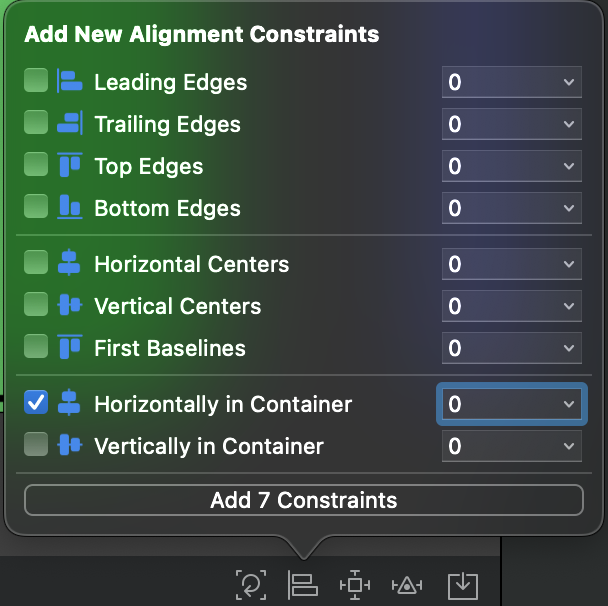Image resolution: width=608 pixels, height=606 pixels.
Task: Check the First Baselines checkbox
Action: (x=36, y=347)
